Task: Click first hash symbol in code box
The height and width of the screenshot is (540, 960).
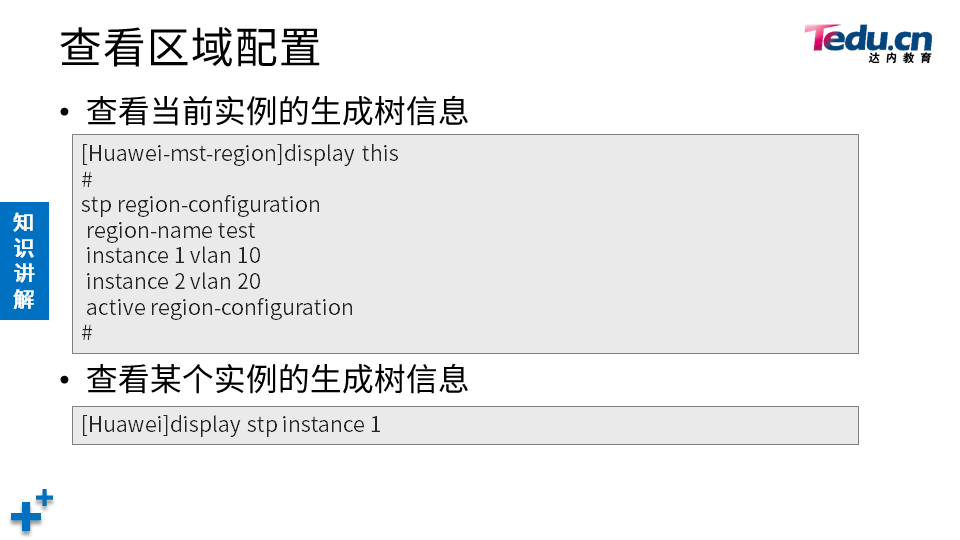Action: pos(87,179)
